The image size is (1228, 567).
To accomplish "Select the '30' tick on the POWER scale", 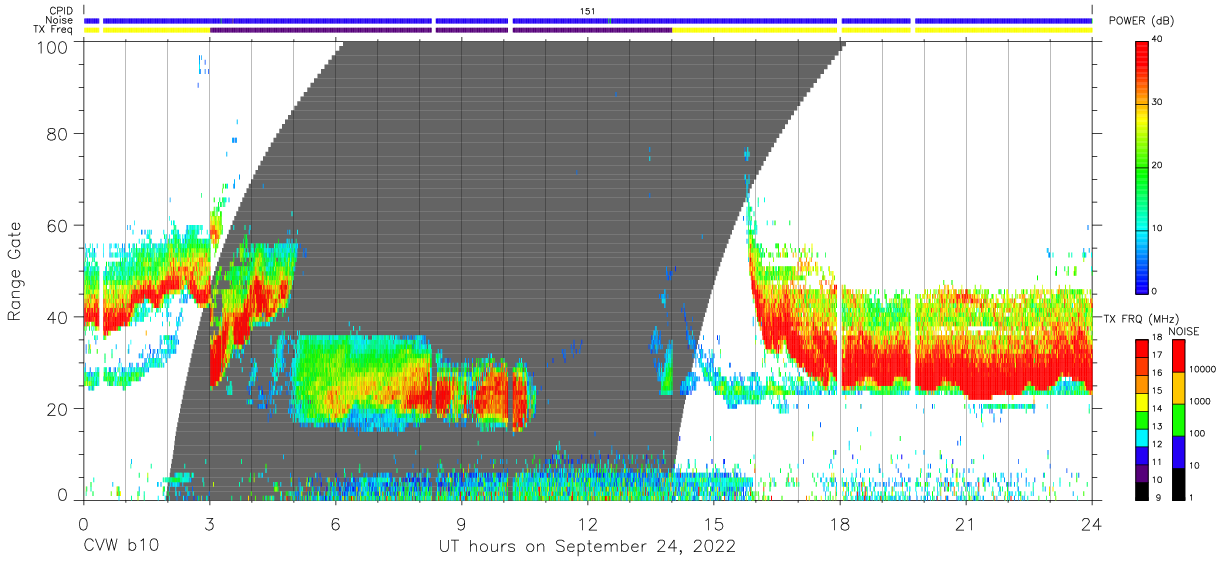I will pyautogui.click(x=1158, y=103).
